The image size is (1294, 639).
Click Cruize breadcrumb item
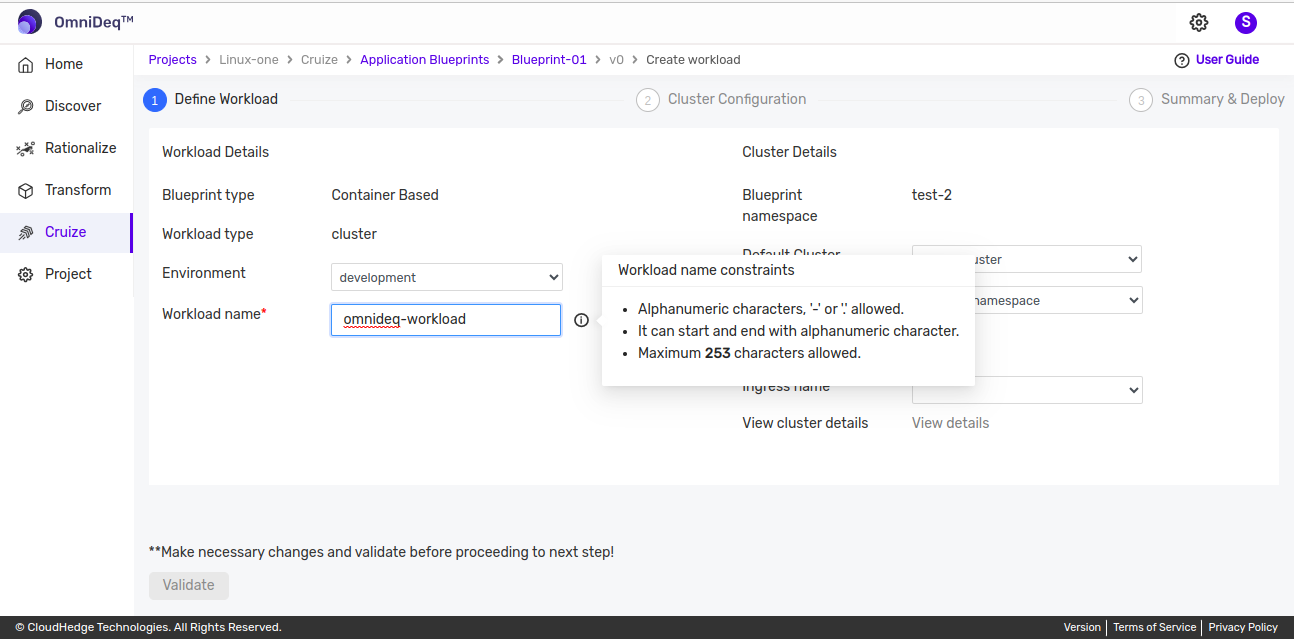[319, 60]
